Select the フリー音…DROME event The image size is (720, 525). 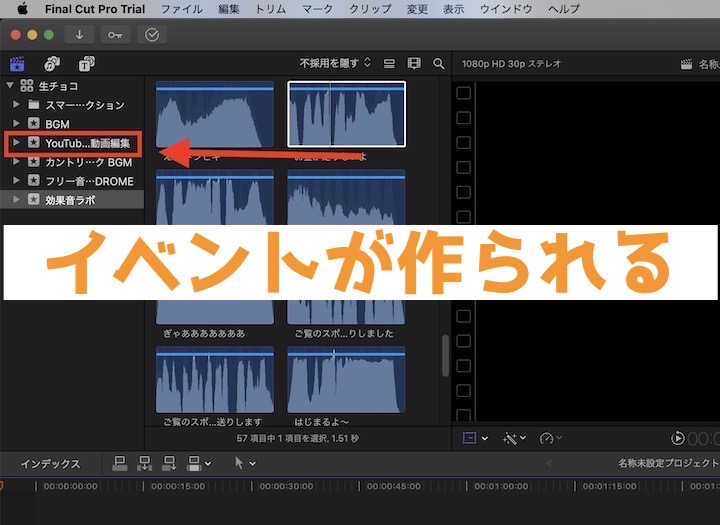pos(72,181)
